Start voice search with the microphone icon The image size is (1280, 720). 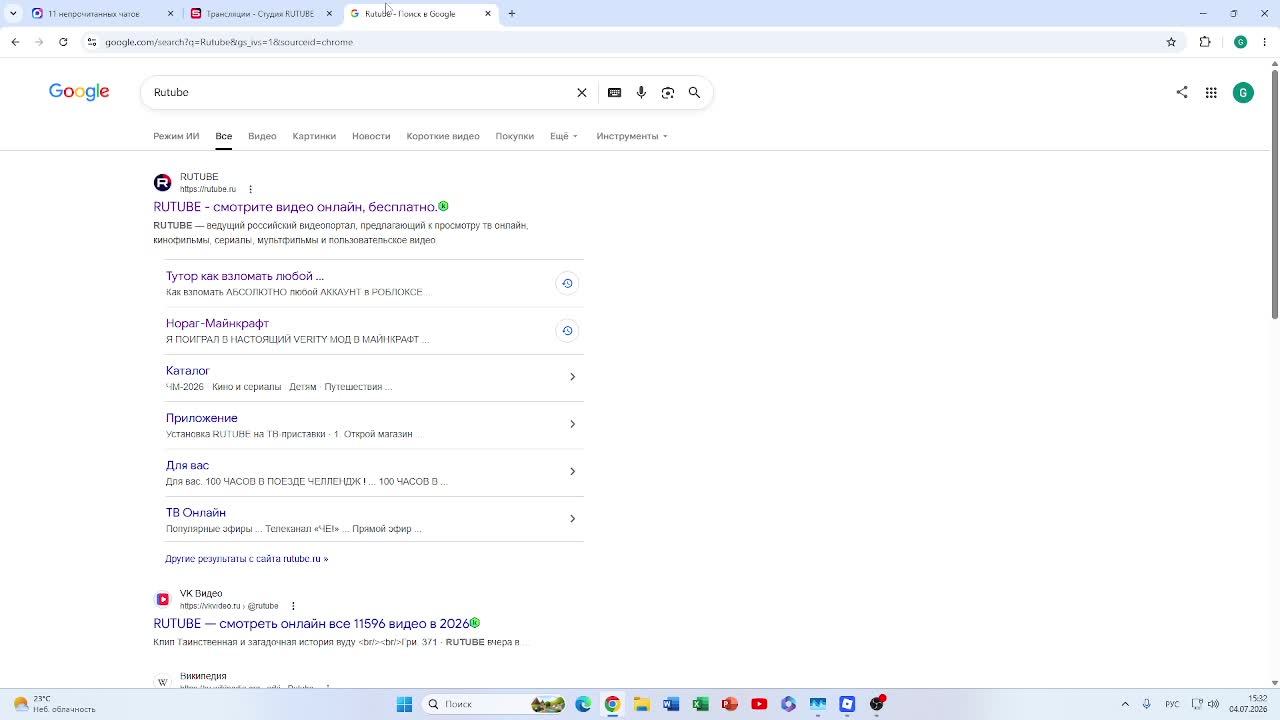pos(641,92)
